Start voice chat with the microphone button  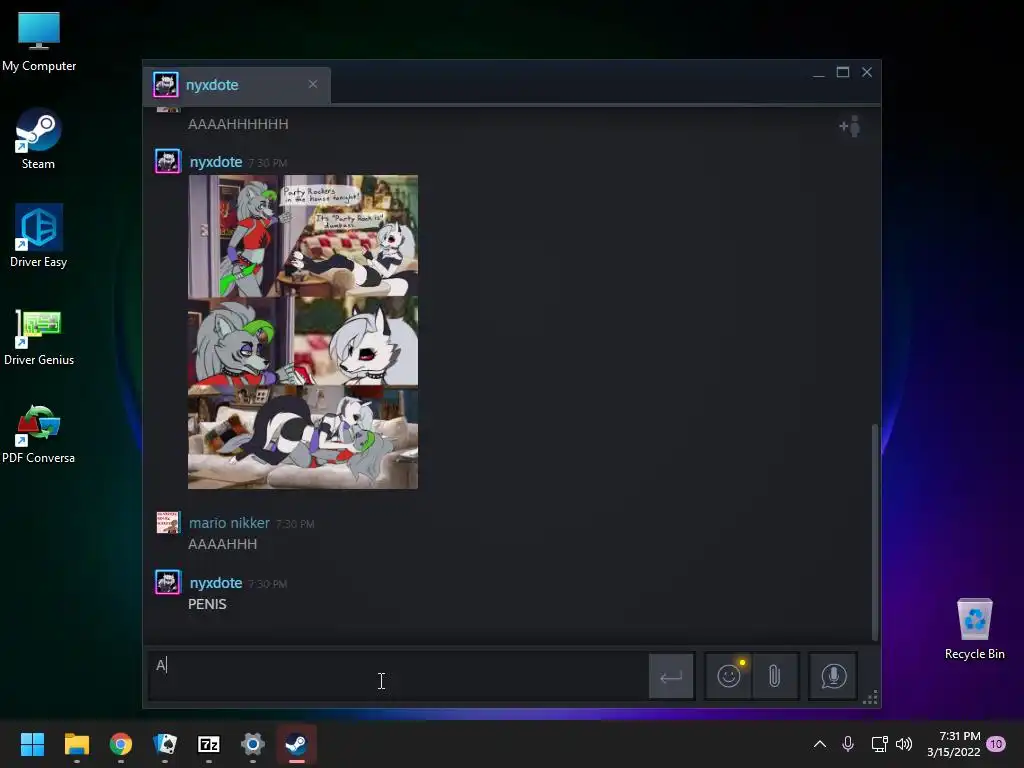tap(833, 676)
